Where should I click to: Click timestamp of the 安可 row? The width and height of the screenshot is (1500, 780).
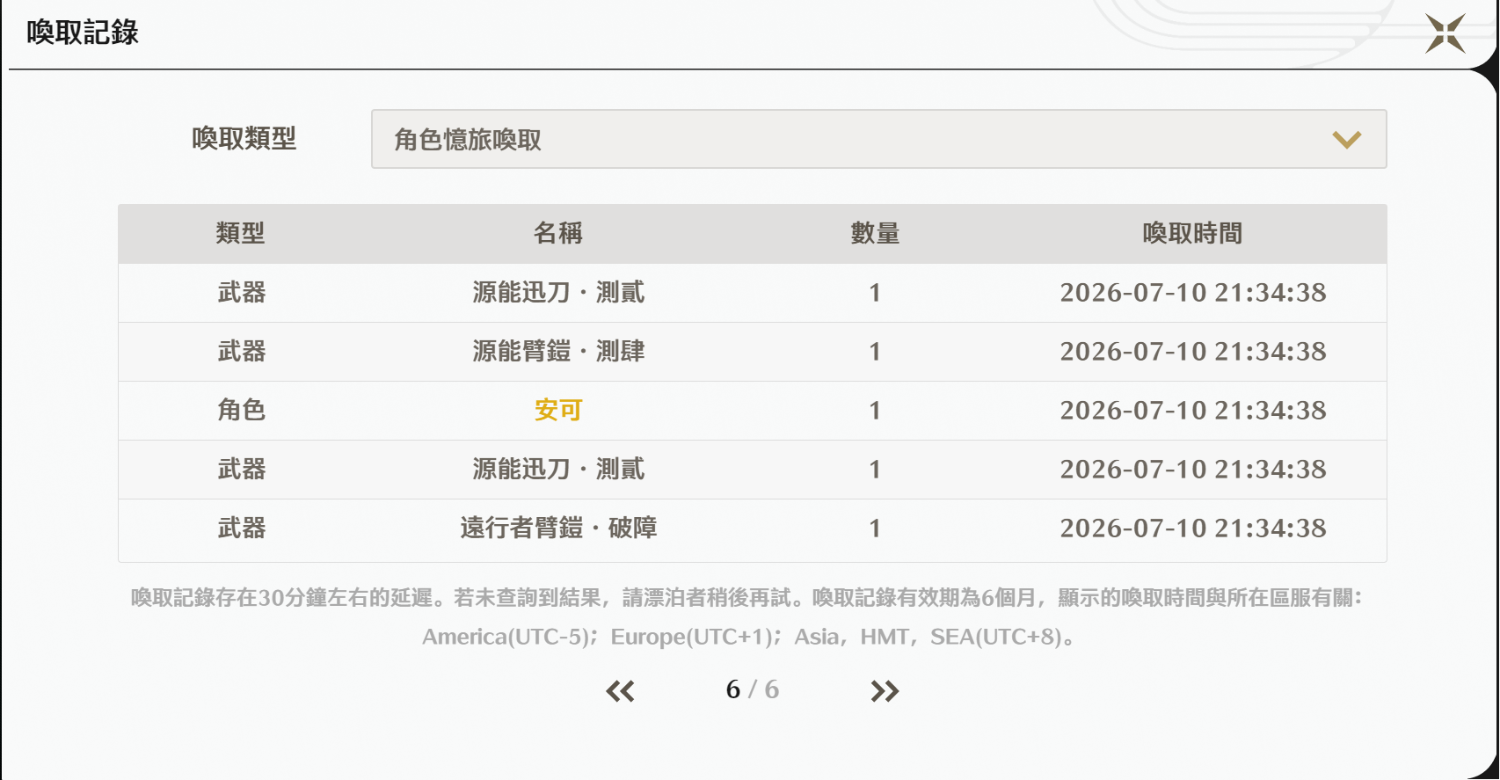point(1193,410)
